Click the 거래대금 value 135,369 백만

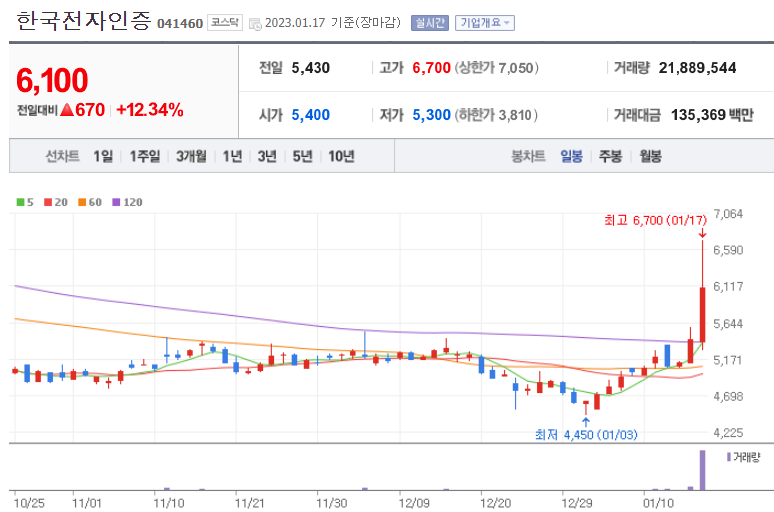712,115
